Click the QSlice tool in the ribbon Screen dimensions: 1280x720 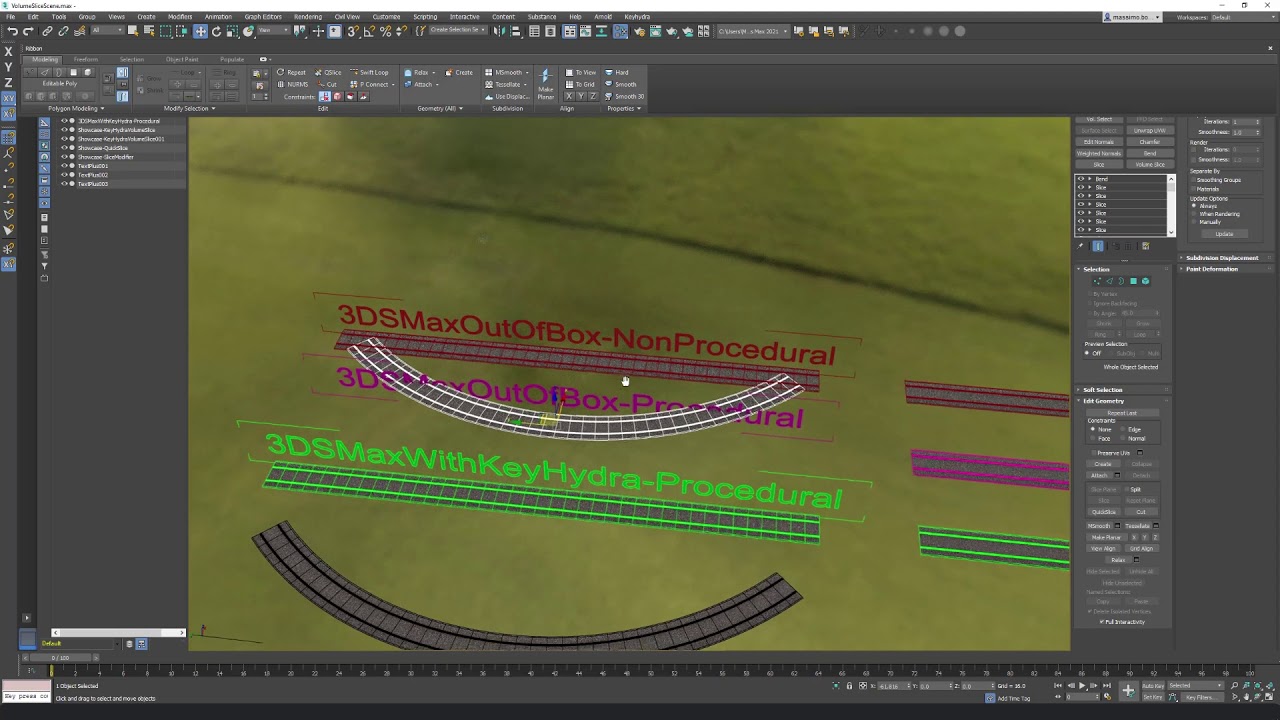pos(328,72)
